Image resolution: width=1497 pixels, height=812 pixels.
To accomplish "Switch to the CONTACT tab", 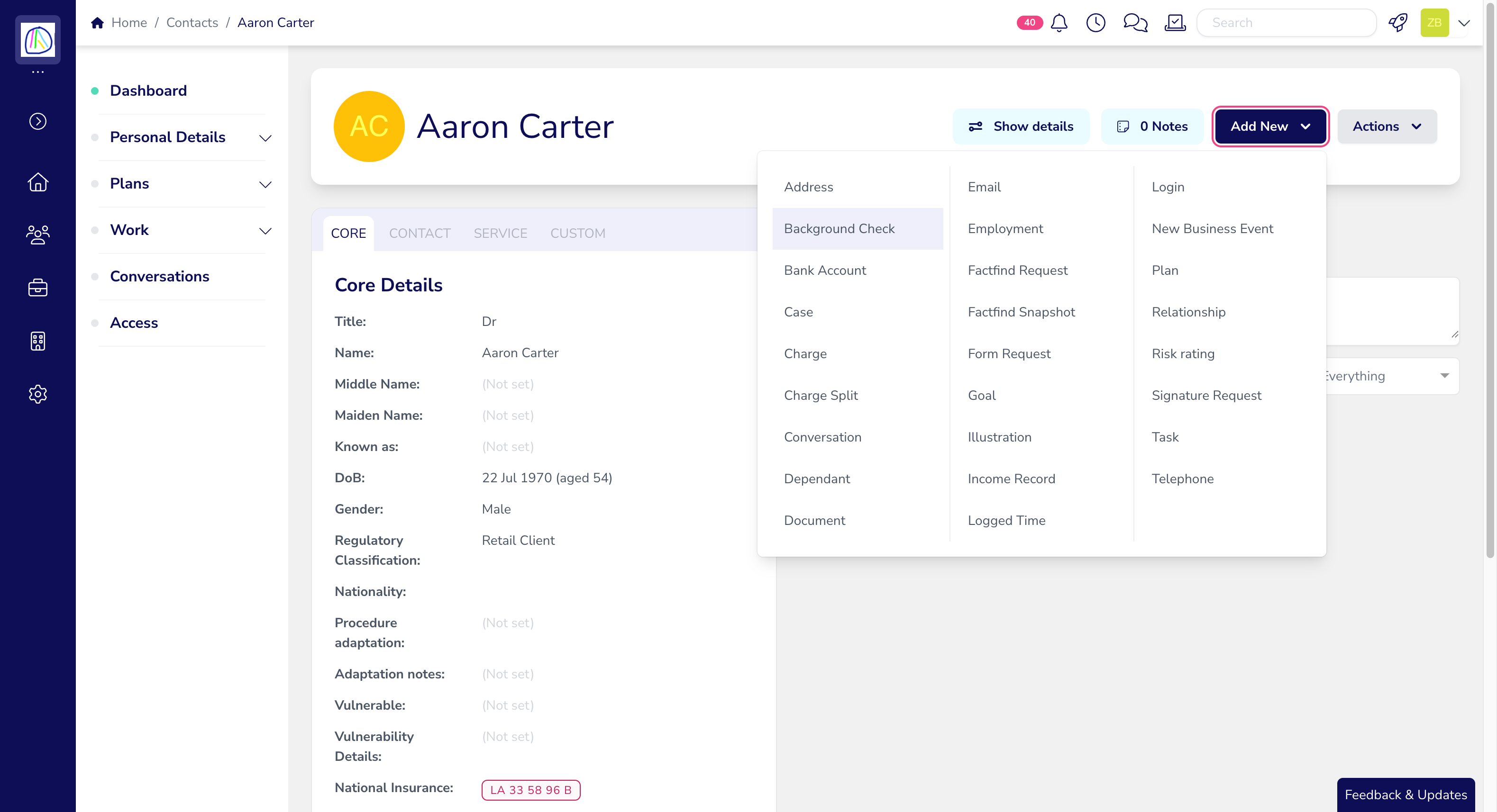I will point(420,233).
